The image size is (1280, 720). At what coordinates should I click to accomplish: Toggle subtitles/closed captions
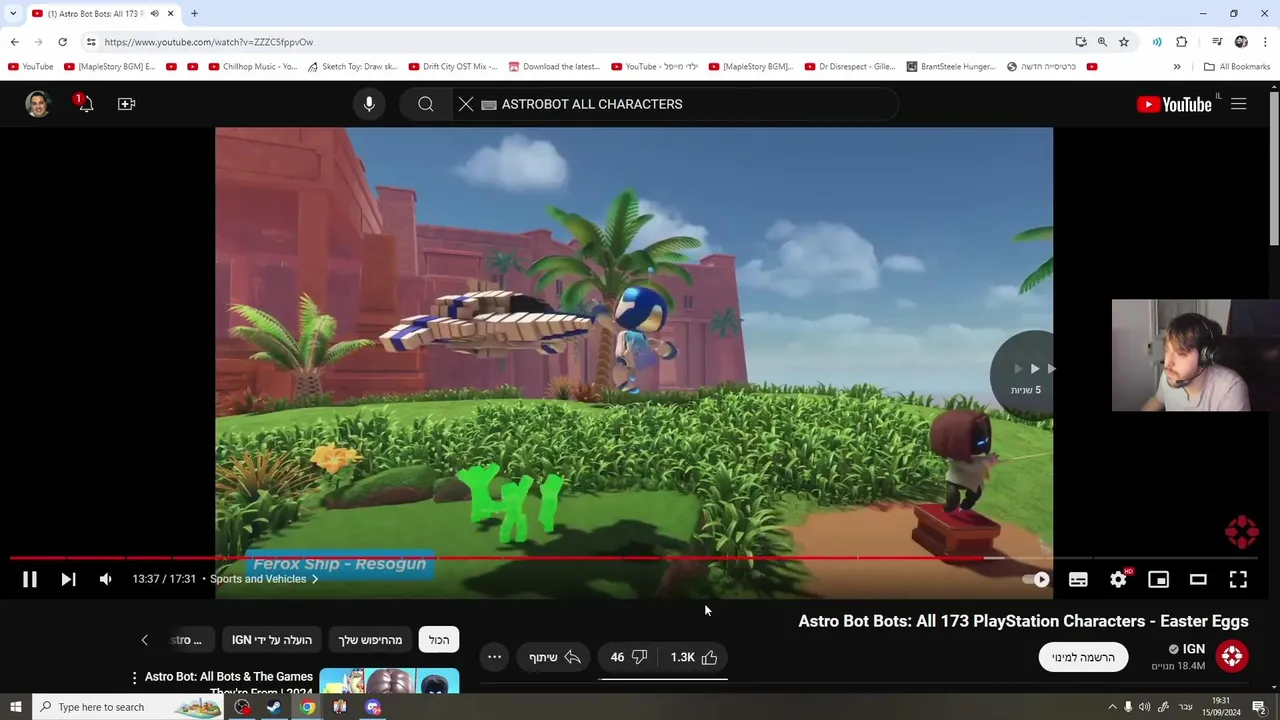click(1078, 579)
